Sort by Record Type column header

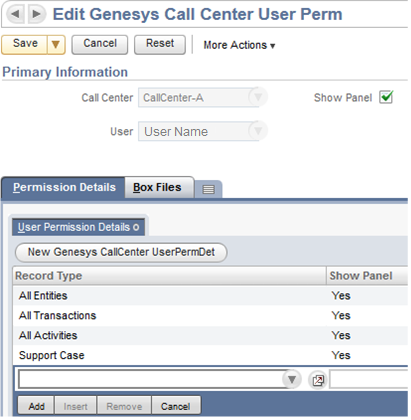pyautogui.click(x=169, y=276)
